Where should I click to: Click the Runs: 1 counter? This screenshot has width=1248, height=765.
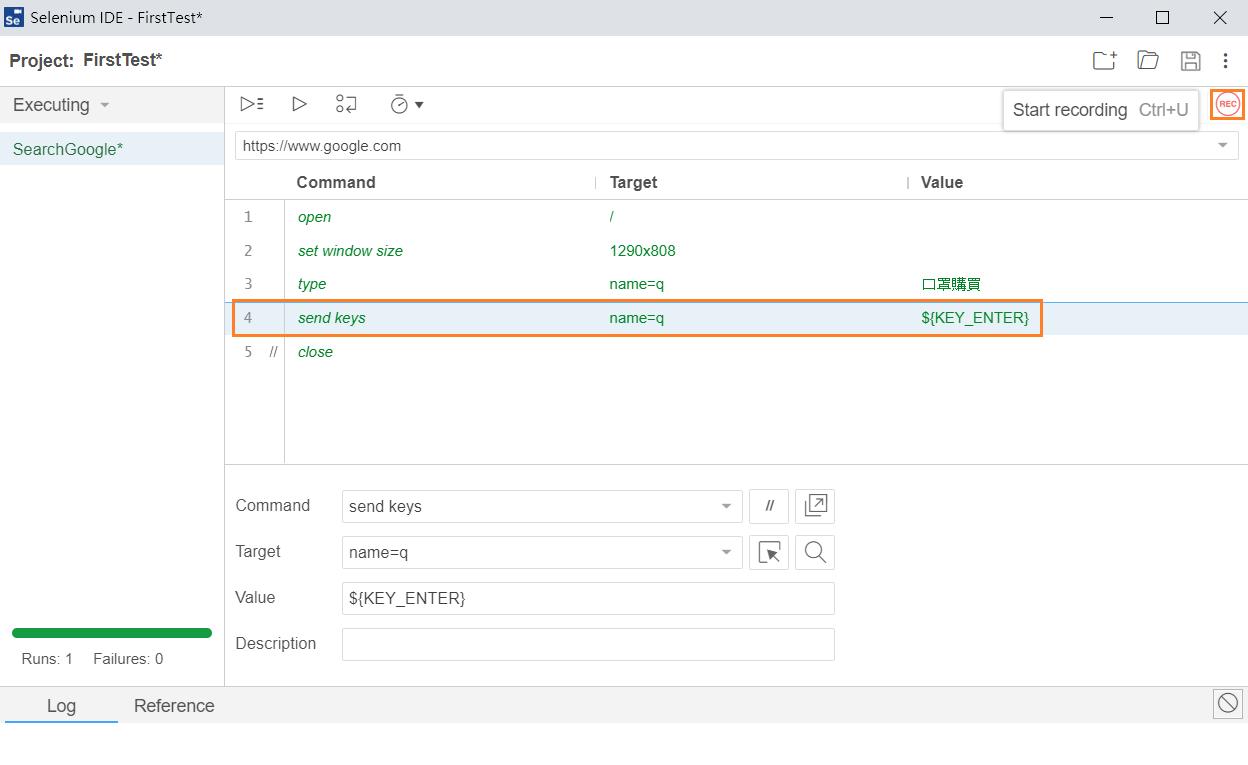[47, 659]
